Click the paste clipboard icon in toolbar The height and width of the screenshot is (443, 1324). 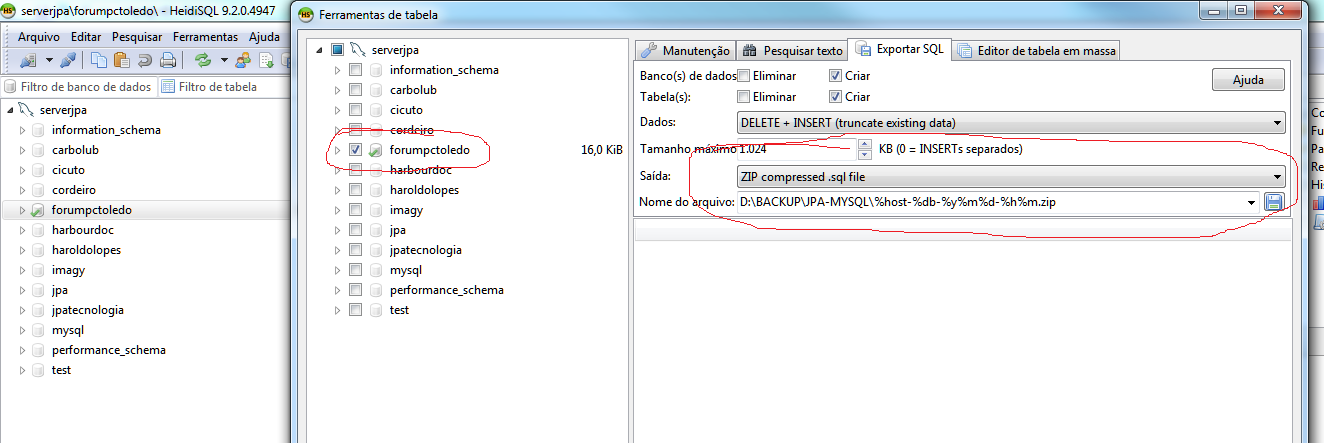pyautogui.click(x=122, y=60)
